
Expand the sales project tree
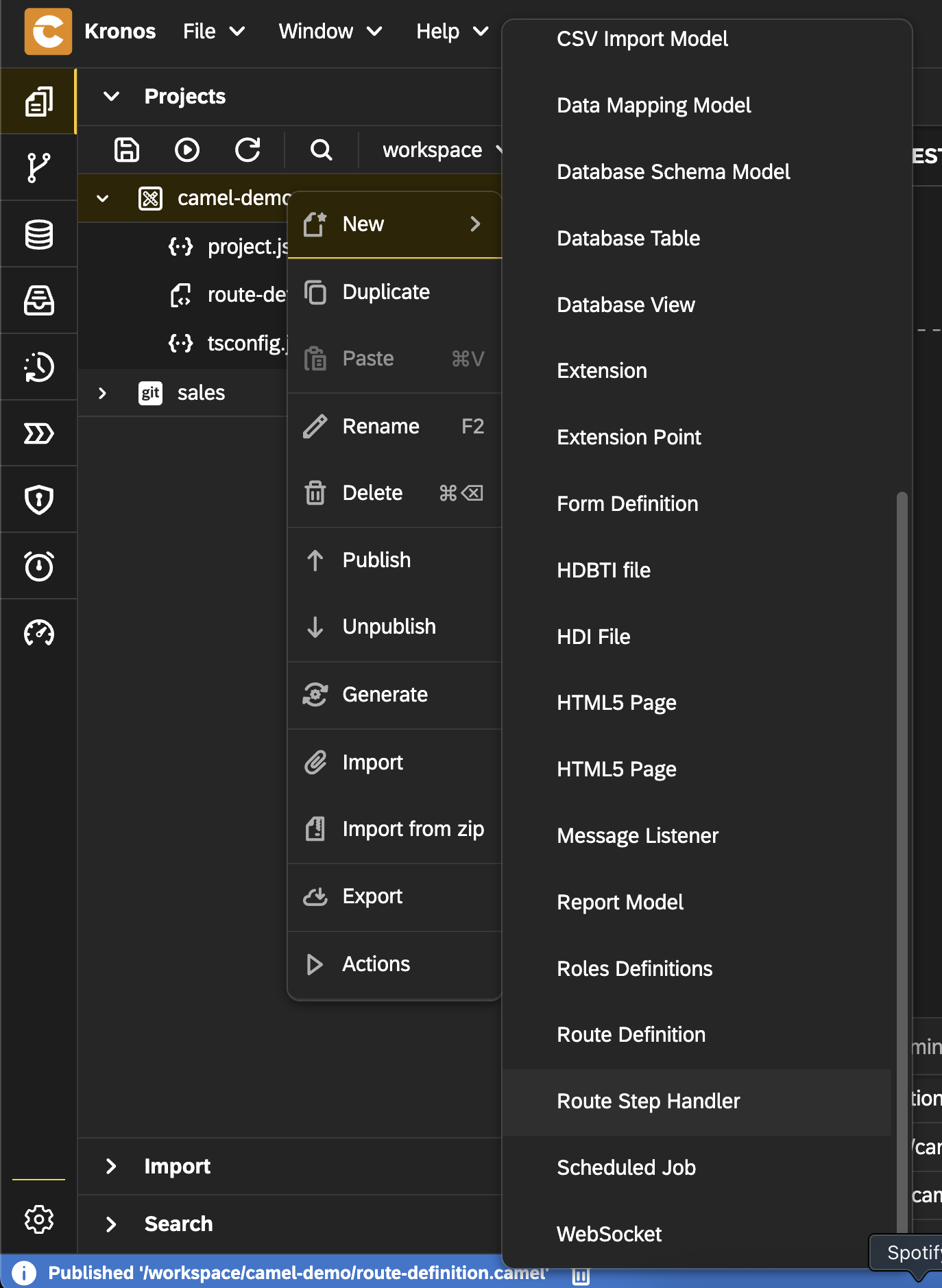point(103,393)
